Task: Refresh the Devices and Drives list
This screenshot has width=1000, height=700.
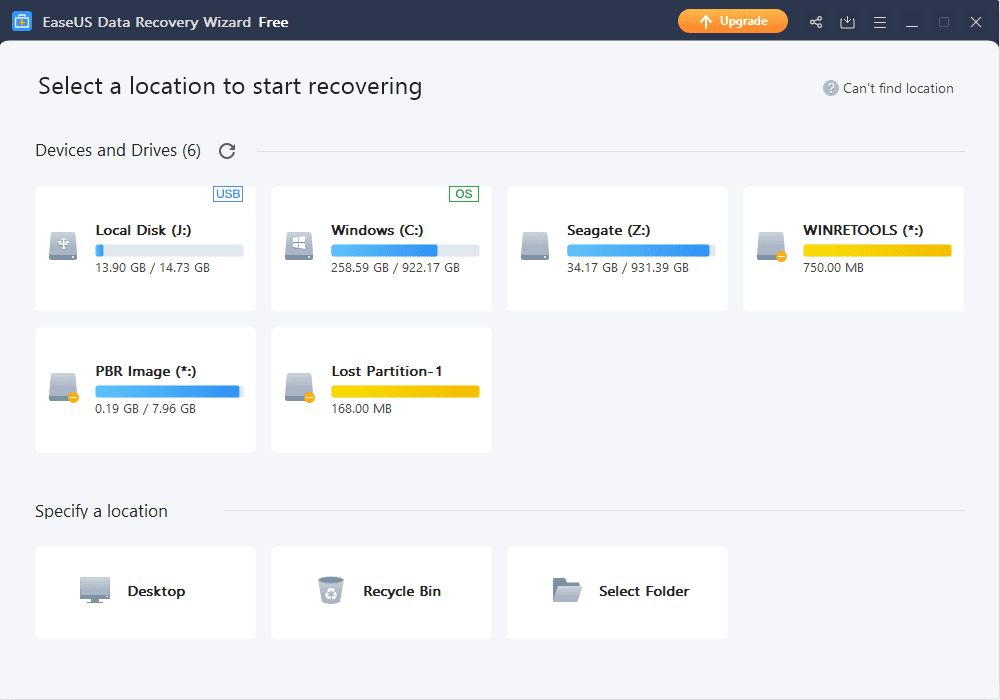Action: [227, 150]
